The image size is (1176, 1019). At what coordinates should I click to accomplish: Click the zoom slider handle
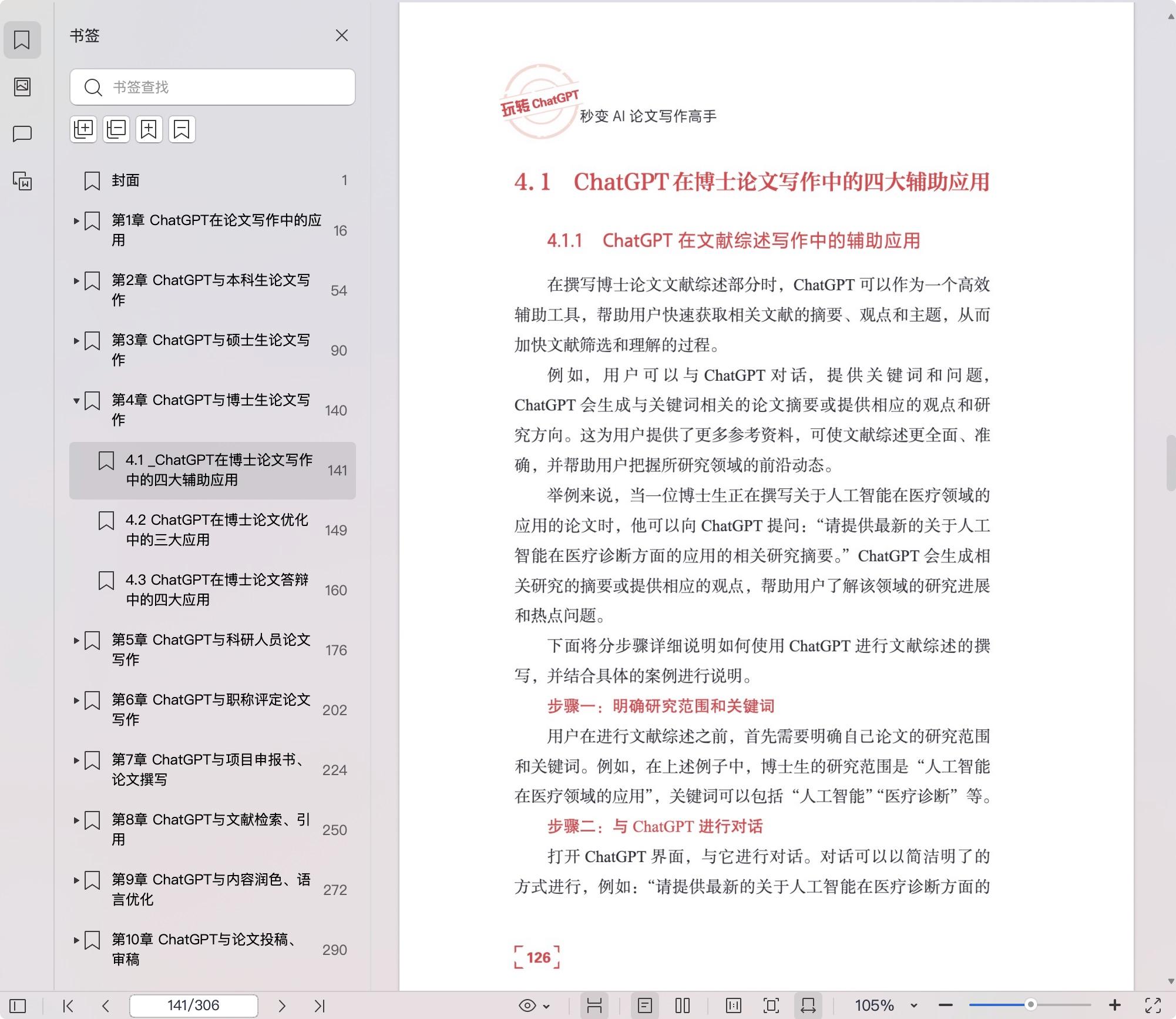tap(1030, 1005)
